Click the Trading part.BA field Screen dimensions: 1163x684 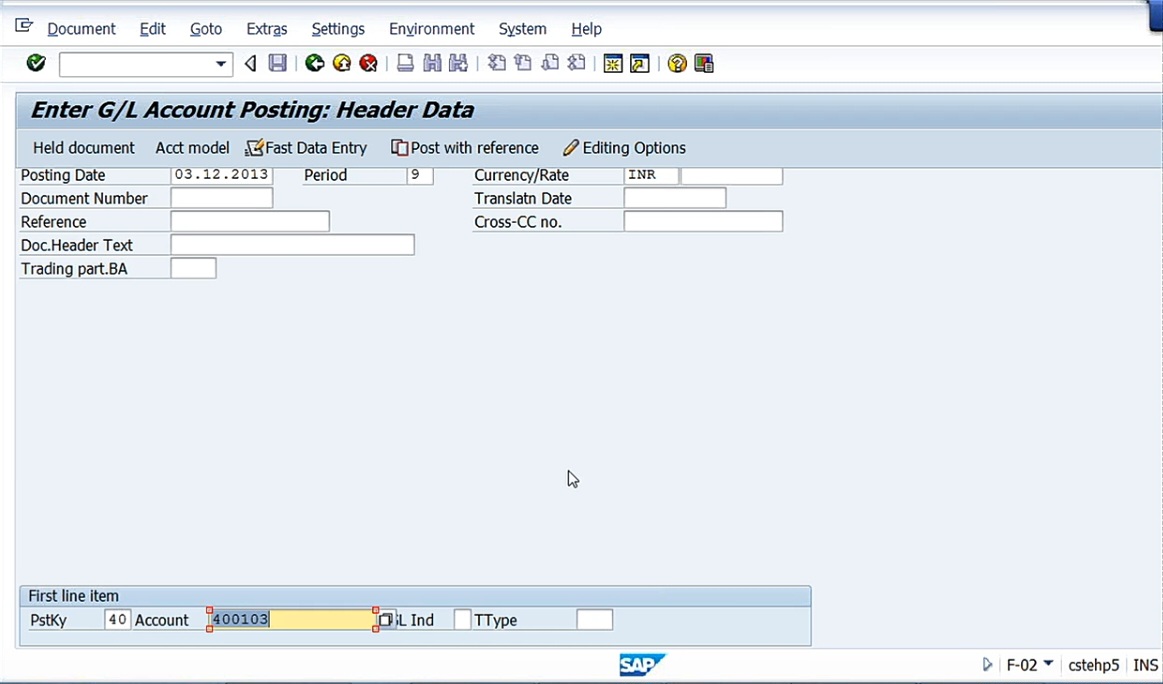tap(194, 268)
